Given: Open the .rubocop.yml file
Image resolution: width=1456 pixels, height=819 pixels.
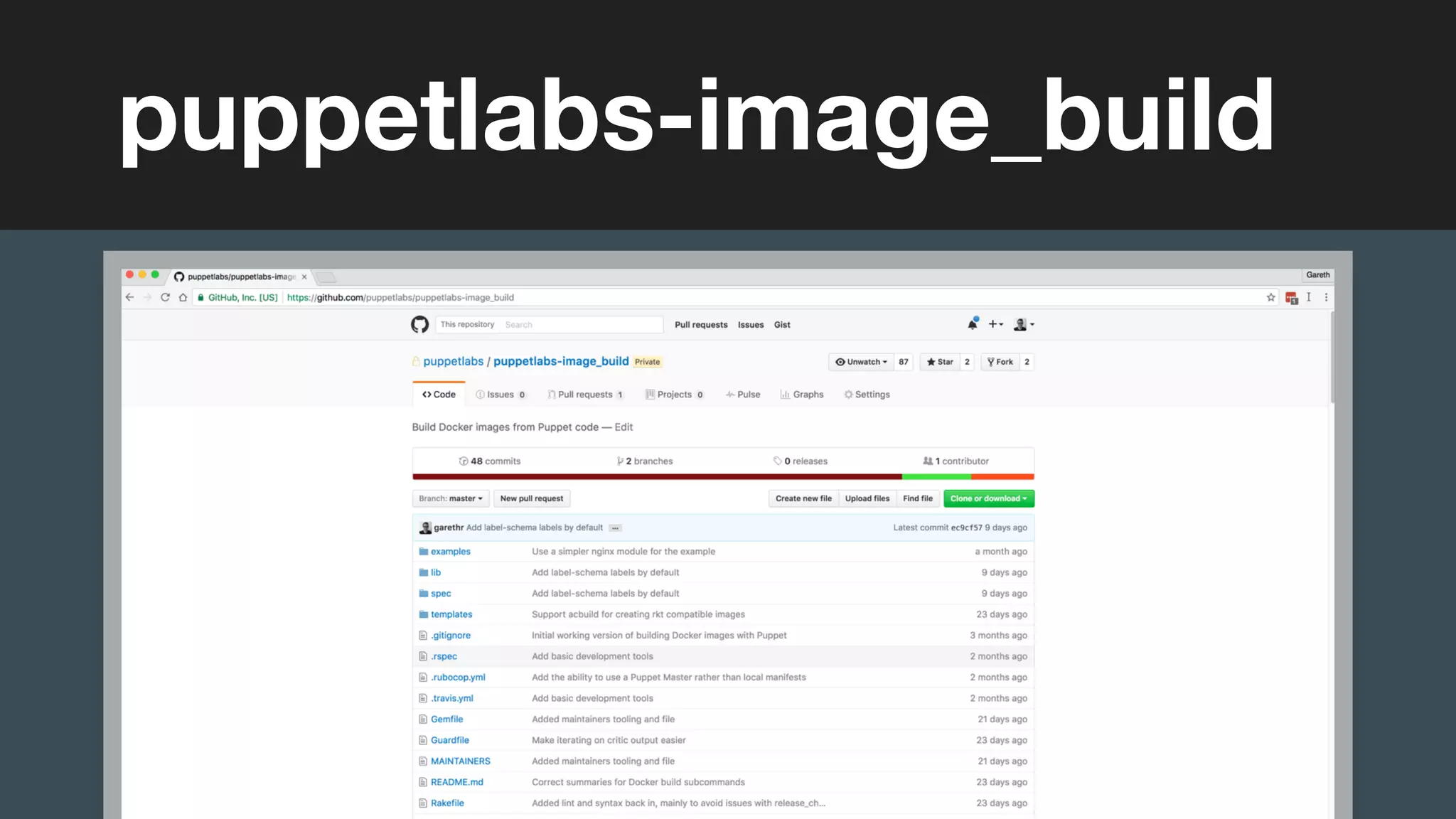Looking at the screenshot, I should (x=458, y=678).
